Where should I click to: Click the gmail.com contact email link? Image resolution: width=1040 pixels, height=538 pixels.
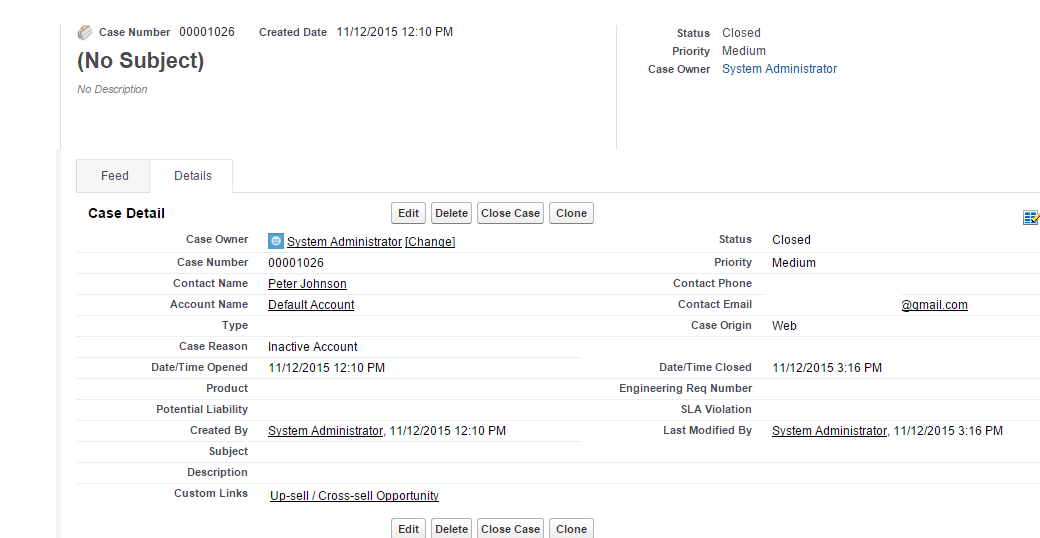coord(934,305)
